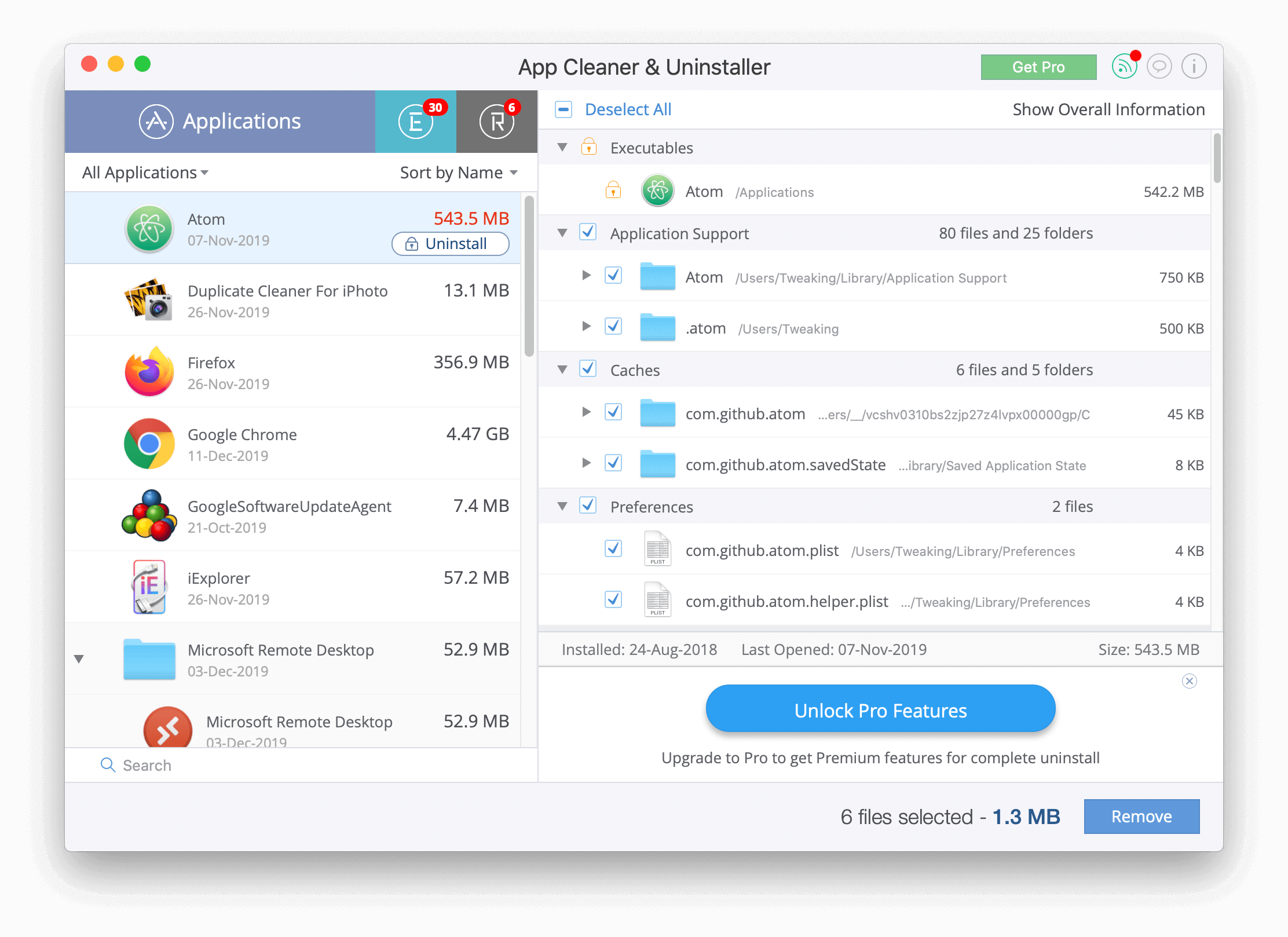1288x937 pixels.
Task: Open the info icon in title bar
Action: (x=1194, y=67)
